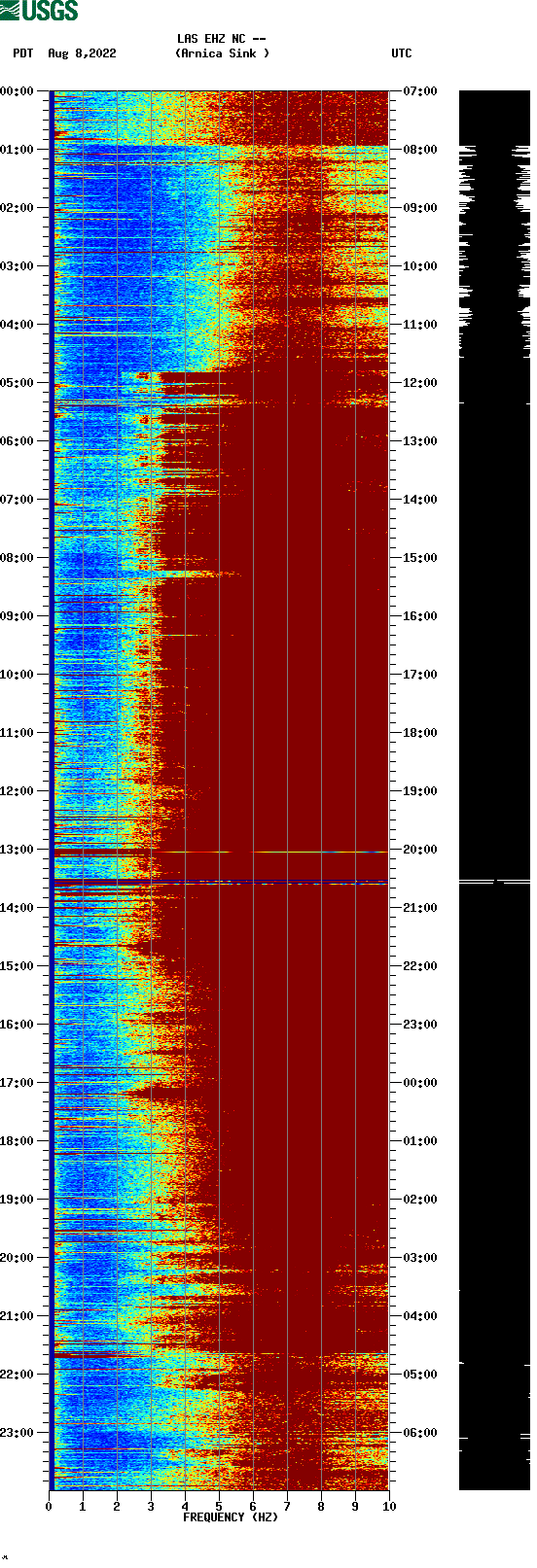Image resolution: width=537 pixels, height=1568 pixels.
Task: Select the station title 'LAS EHZ NC --'
Action: coord(222,39)
